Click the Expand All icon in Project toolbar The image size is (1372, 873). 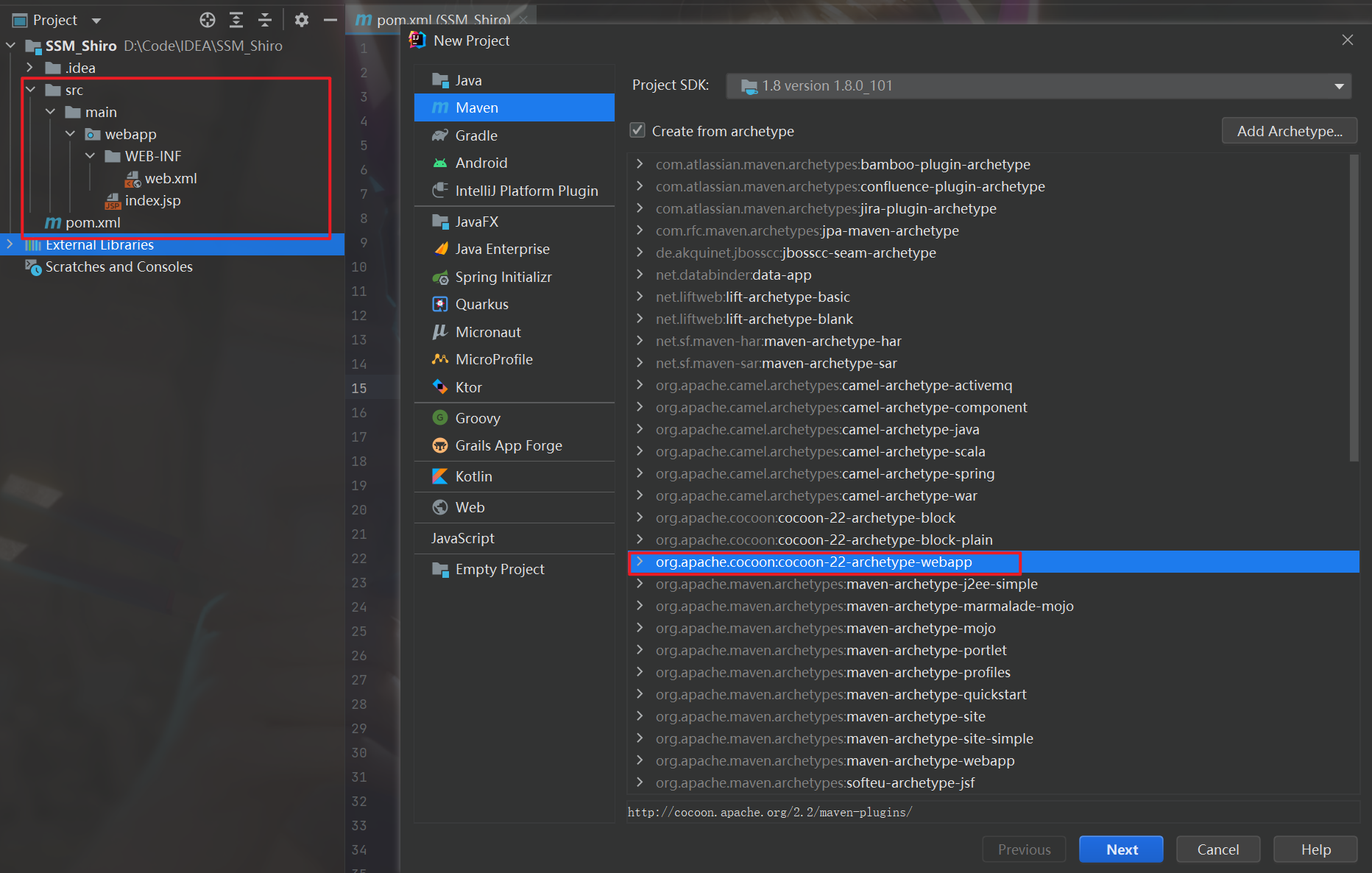point(236,20)
